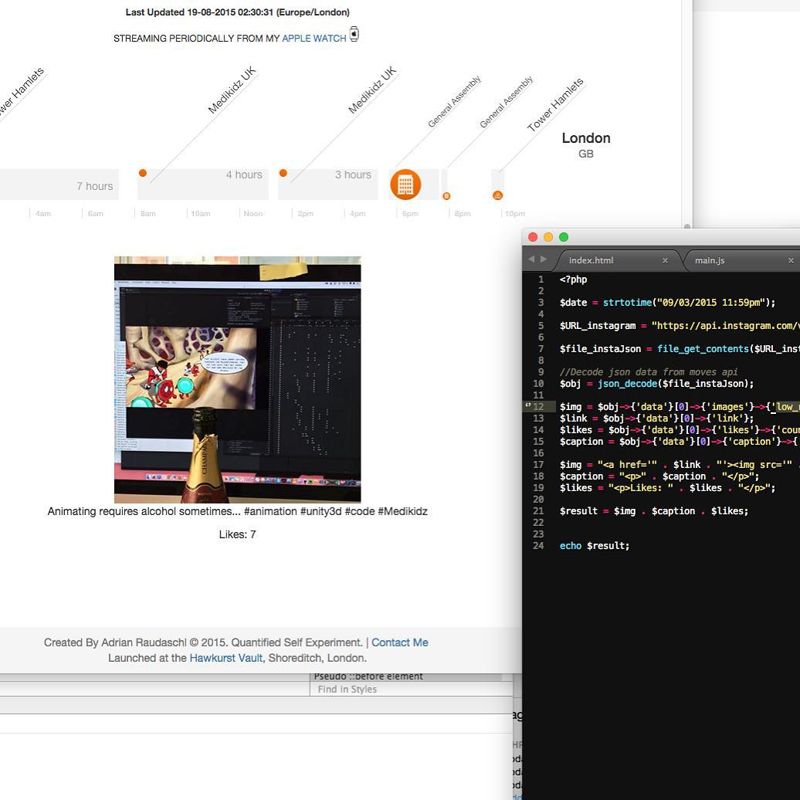Go forward with the editor's right arrow
The height and width of the screenshot is (800, 800).
[544, 260]
